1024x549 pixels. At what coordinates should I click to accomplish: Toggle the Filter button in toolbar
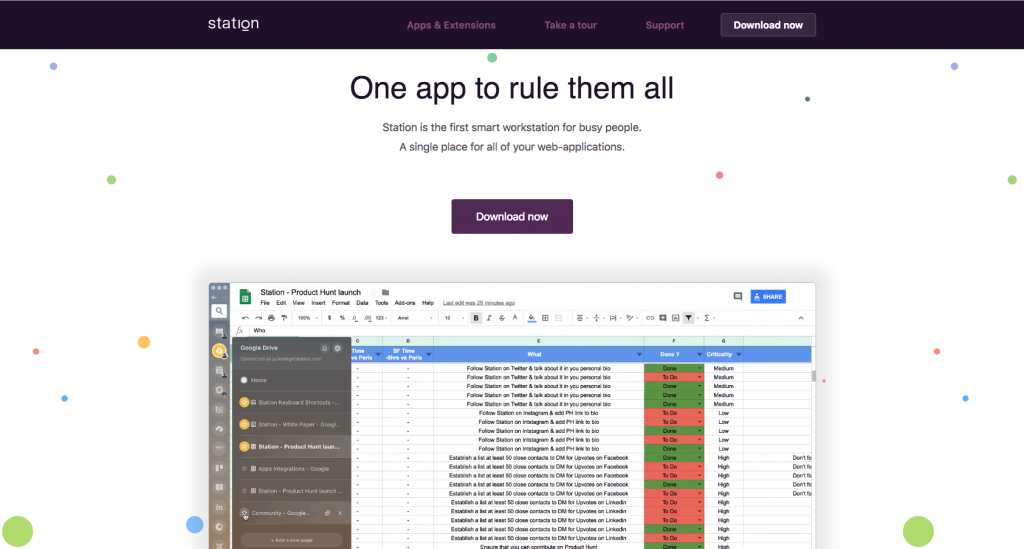click(688, 318)
